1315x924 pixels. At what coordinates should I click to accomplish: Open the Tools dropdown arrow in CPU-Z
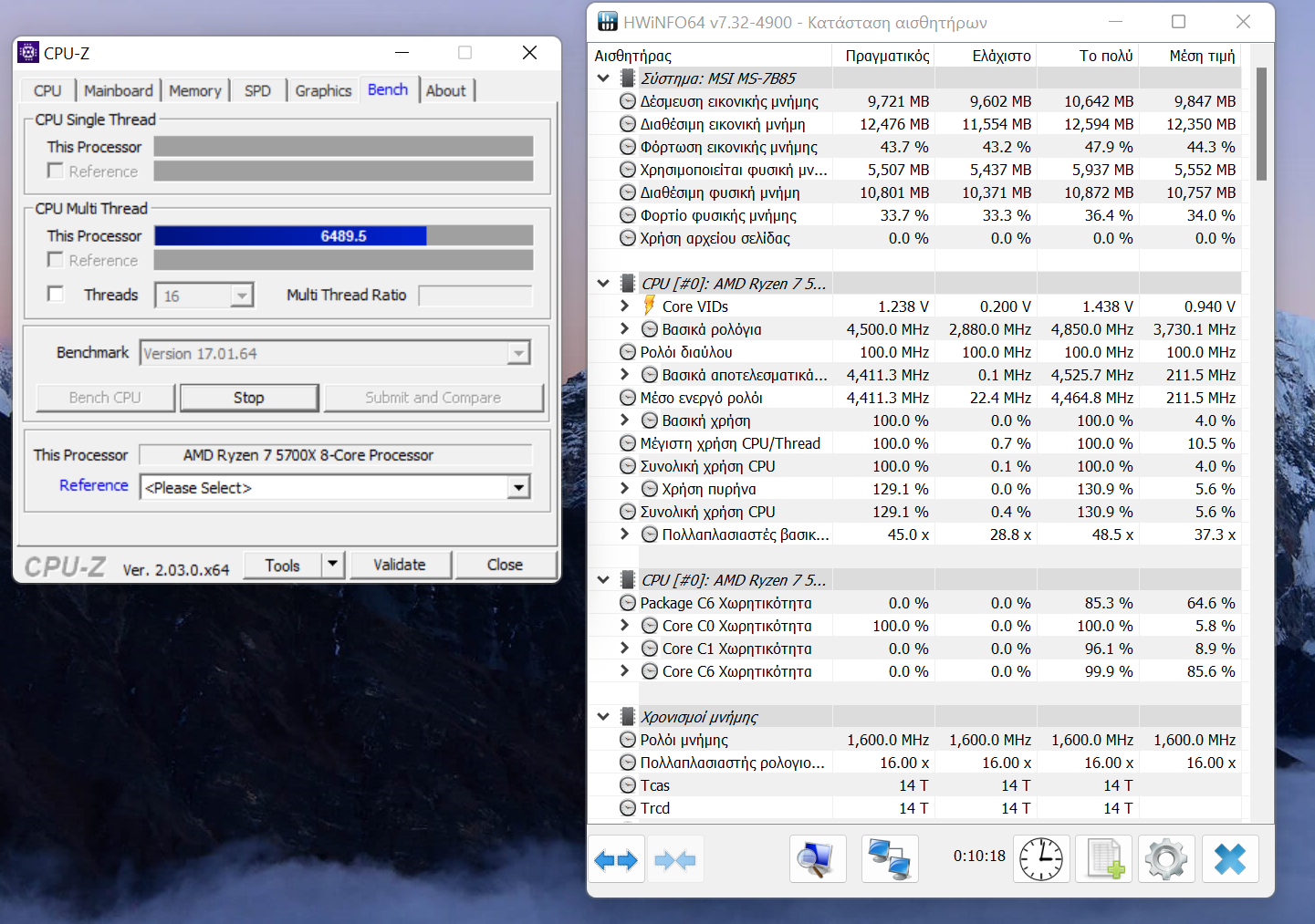(333, 565)
